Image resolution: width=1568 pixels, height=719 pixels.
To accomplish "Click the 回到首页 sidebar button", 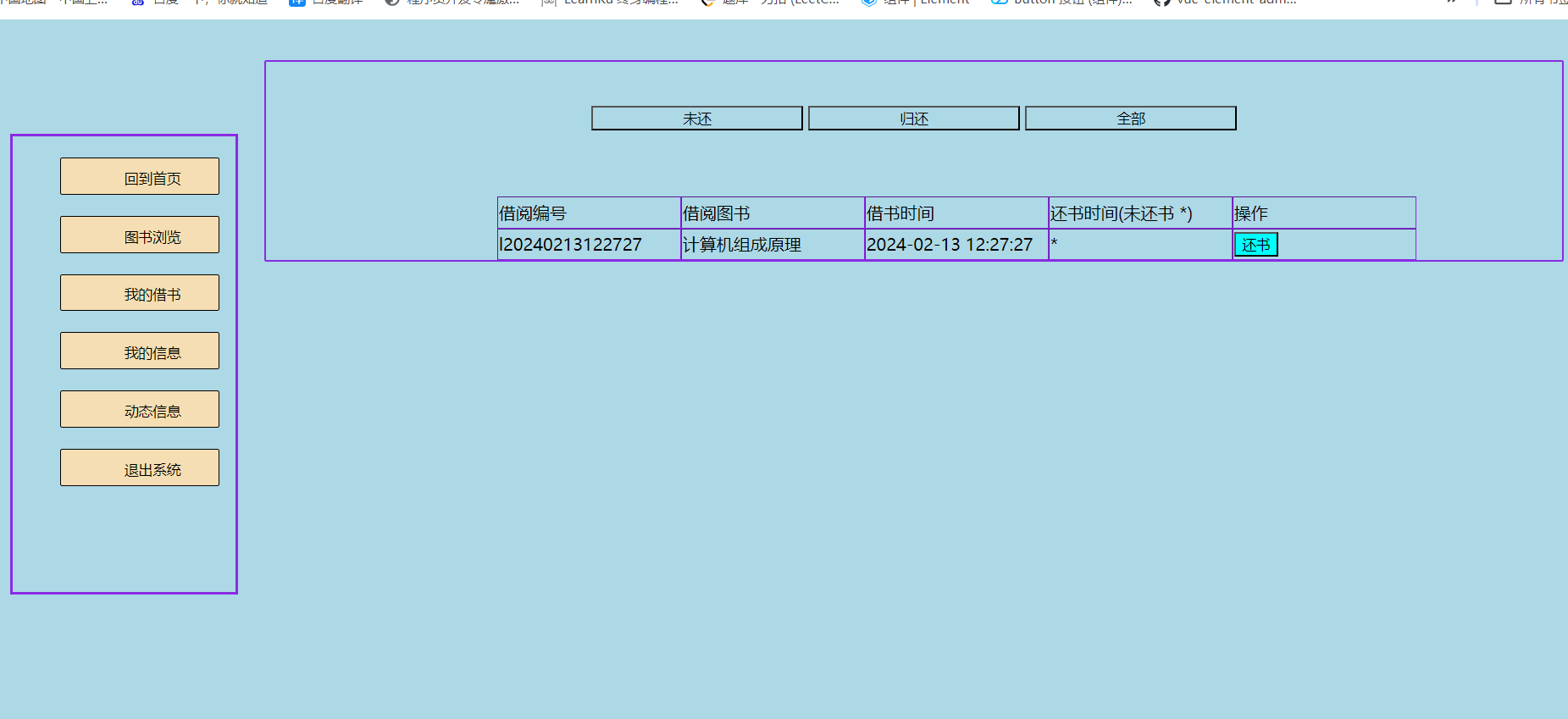I will click(140, 176).
